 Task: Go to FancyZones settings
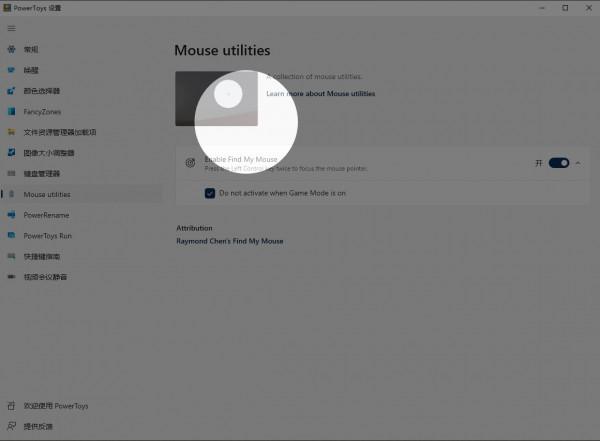pos(43,111)
